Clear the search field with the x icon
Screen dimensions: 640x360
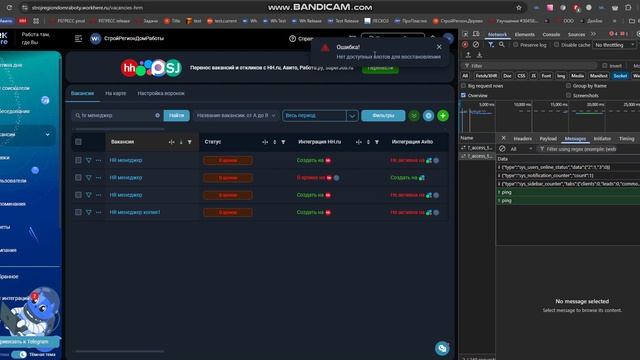158,116
